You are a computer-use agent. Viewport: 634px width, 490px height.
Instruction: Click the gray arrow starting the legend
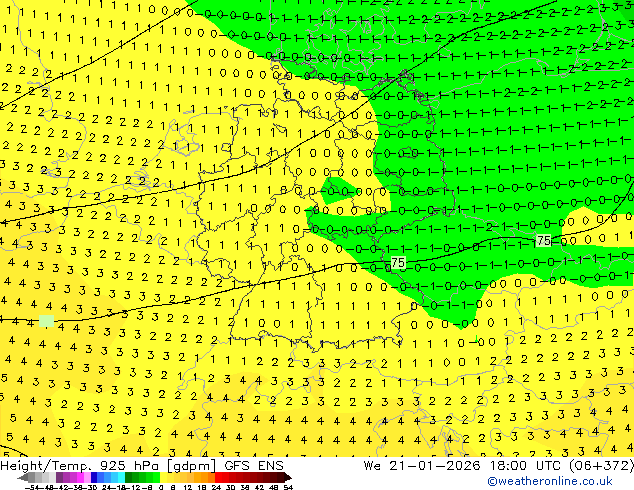click(23, 477)
